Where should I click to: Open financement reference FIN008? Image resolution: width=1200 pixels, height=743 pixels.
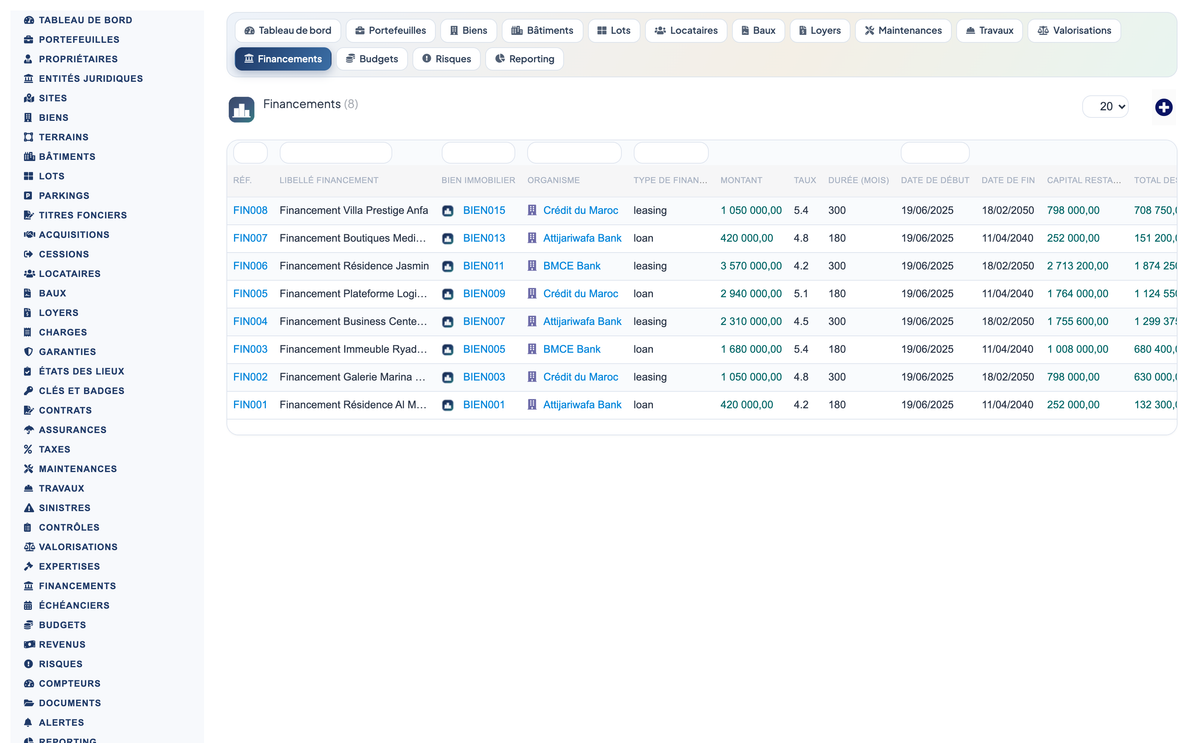(x=250, y=211)
